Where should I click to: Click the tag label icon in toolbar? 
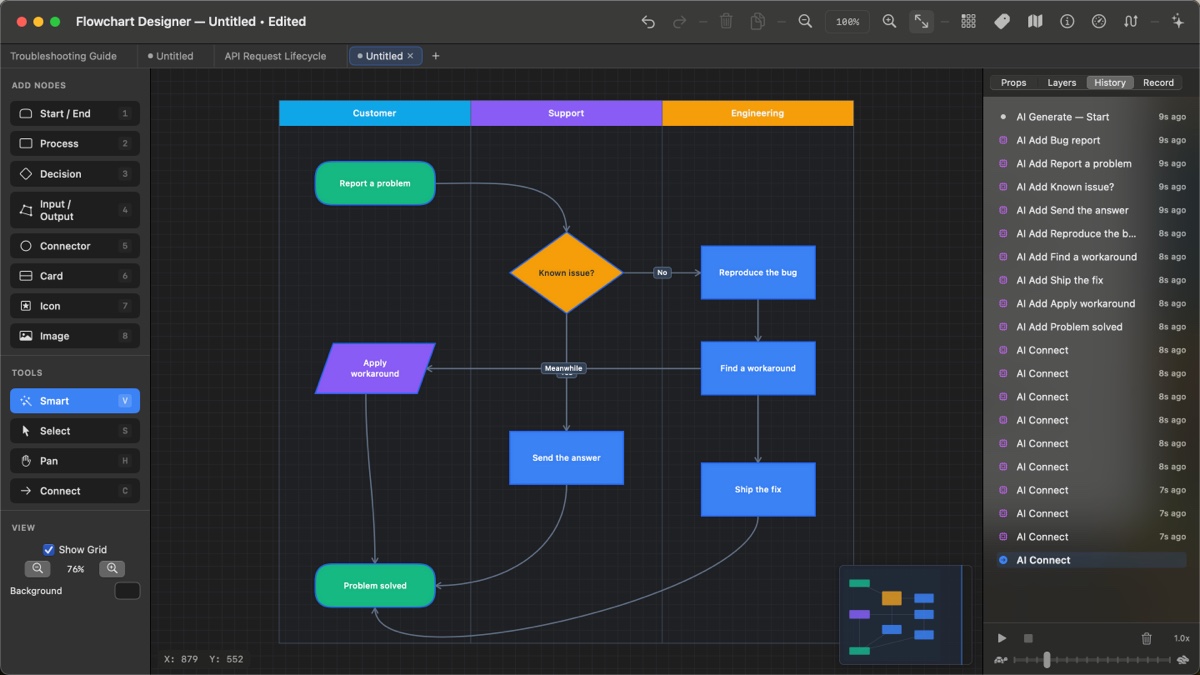point(1002,21)
